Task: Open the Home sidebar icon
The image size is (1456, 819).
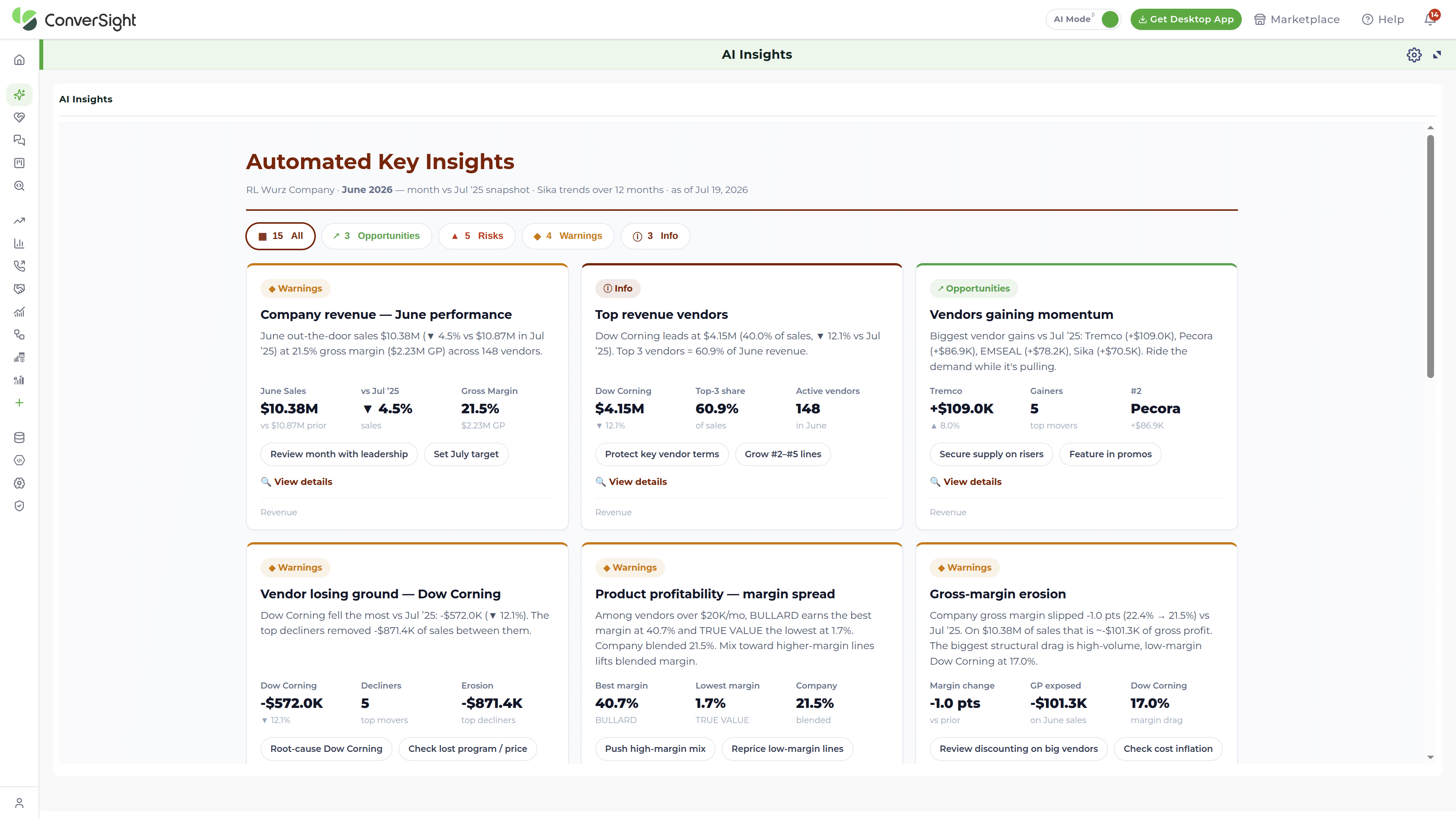Action: [x=19, y=60]
